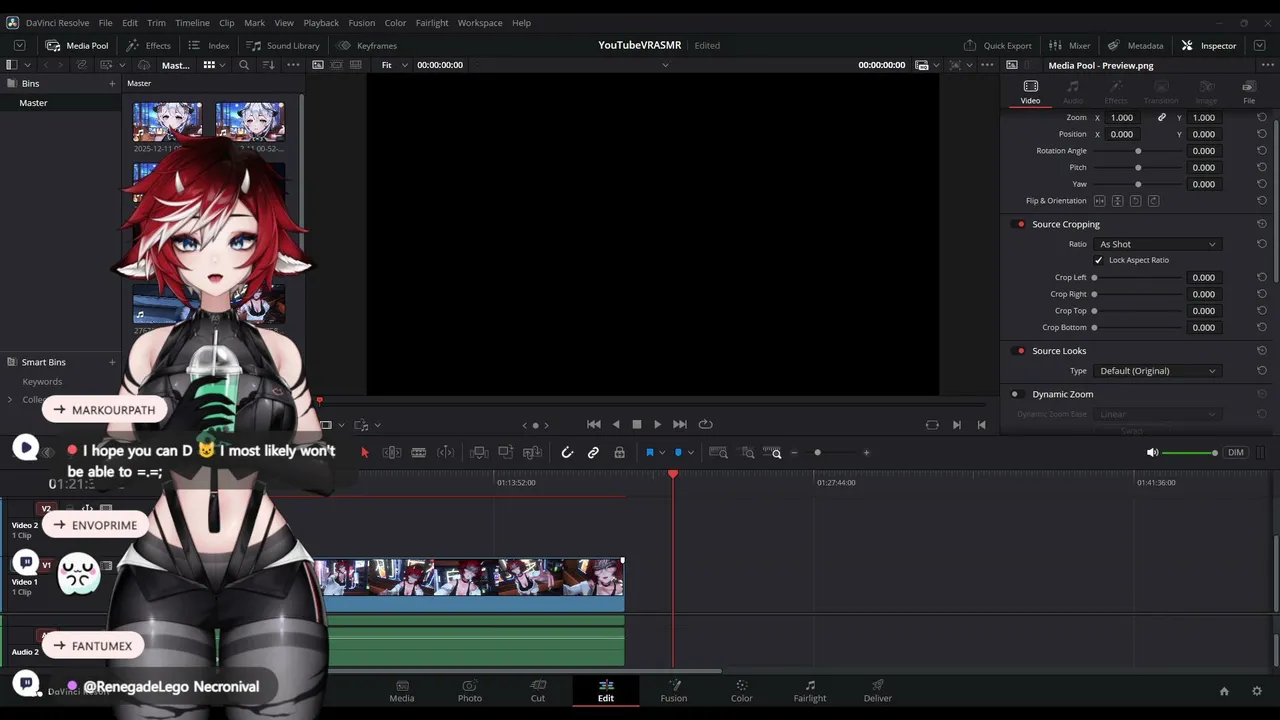Show the Metadata panel
1280x720 pixels.
(x=1136, y=46)
